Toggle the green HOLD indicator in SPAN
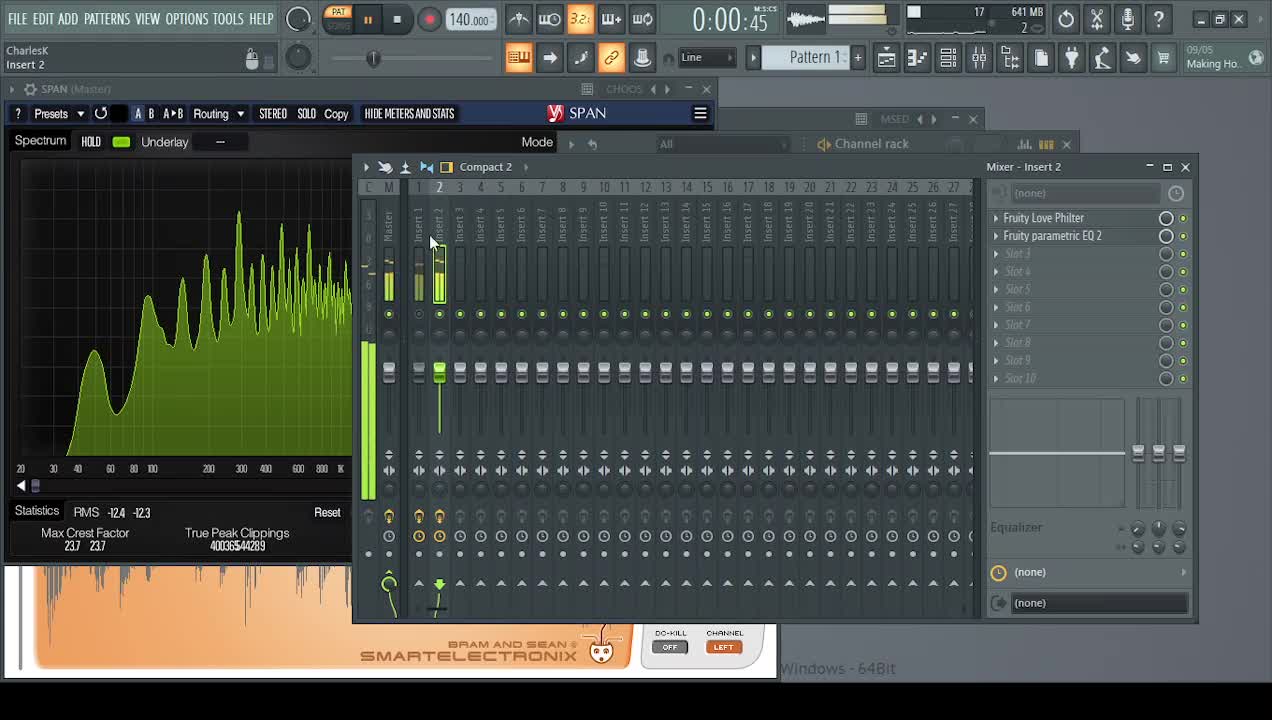1272x720 pixels. pos(121,142)
